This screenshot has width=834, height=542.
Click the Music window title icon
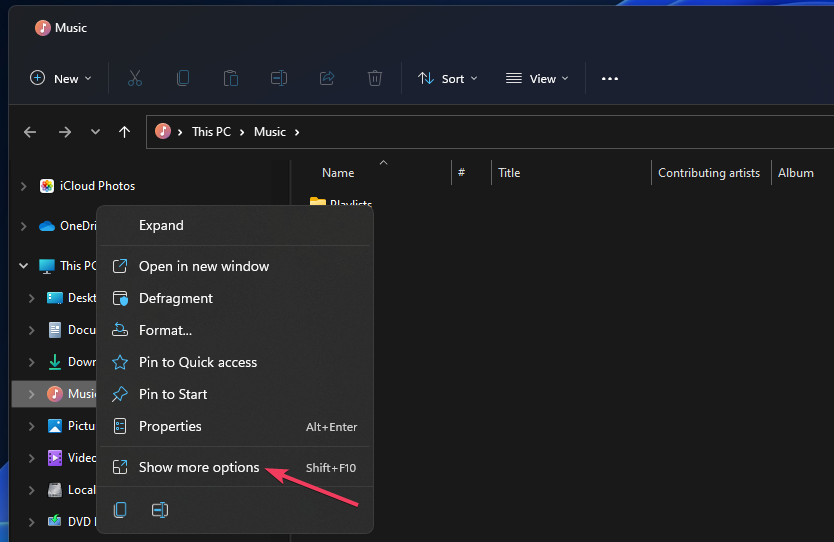pos(43,28)
